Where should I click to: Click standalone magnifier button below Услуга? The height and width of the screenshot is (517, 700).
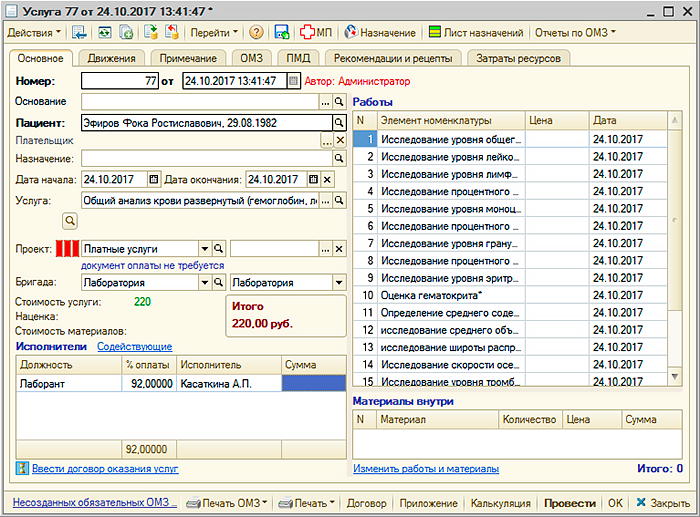pos(70,219)
